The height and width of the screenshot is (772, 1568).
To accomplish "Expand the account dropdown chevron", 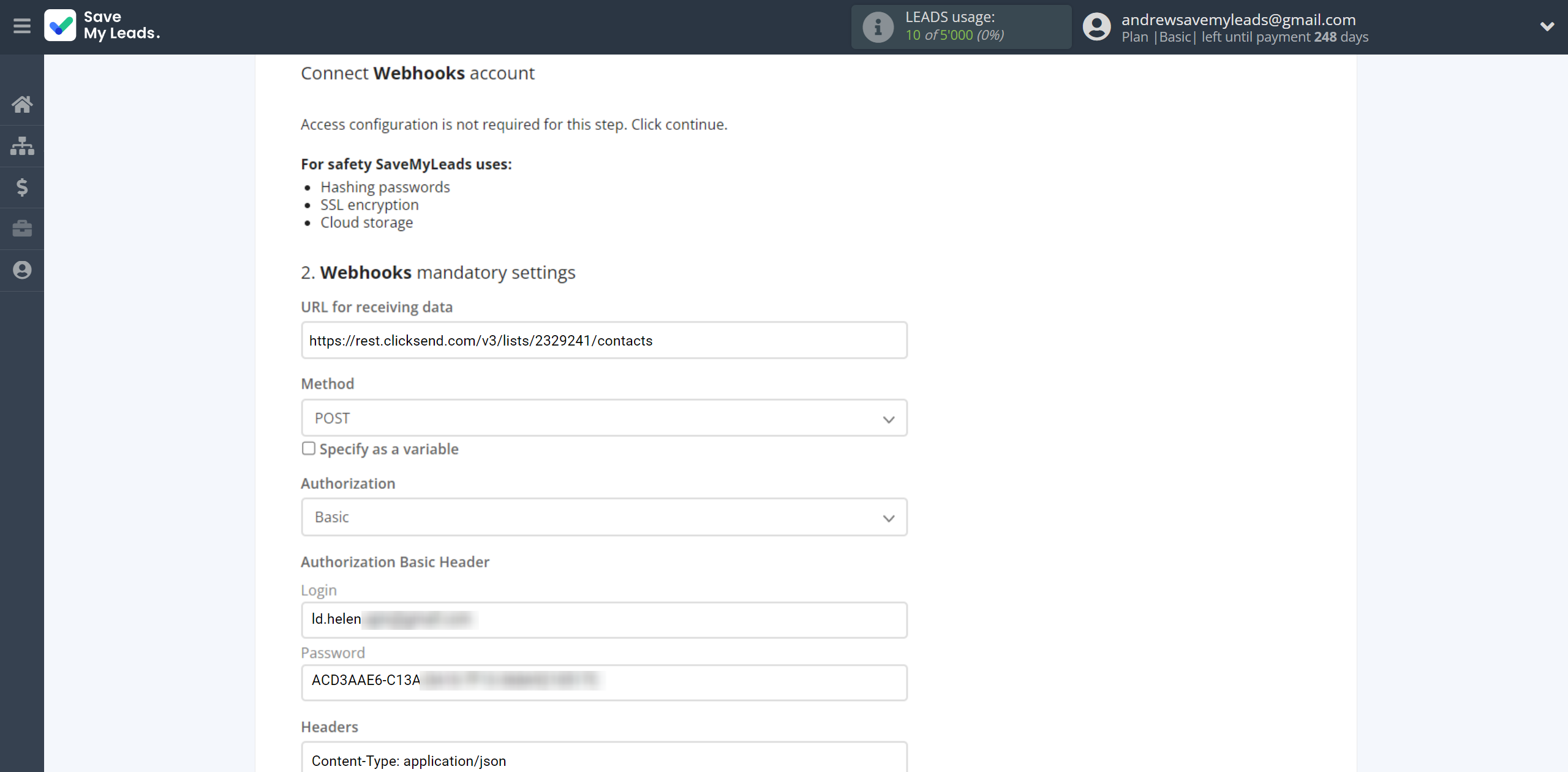I will tap(1547, 26).
